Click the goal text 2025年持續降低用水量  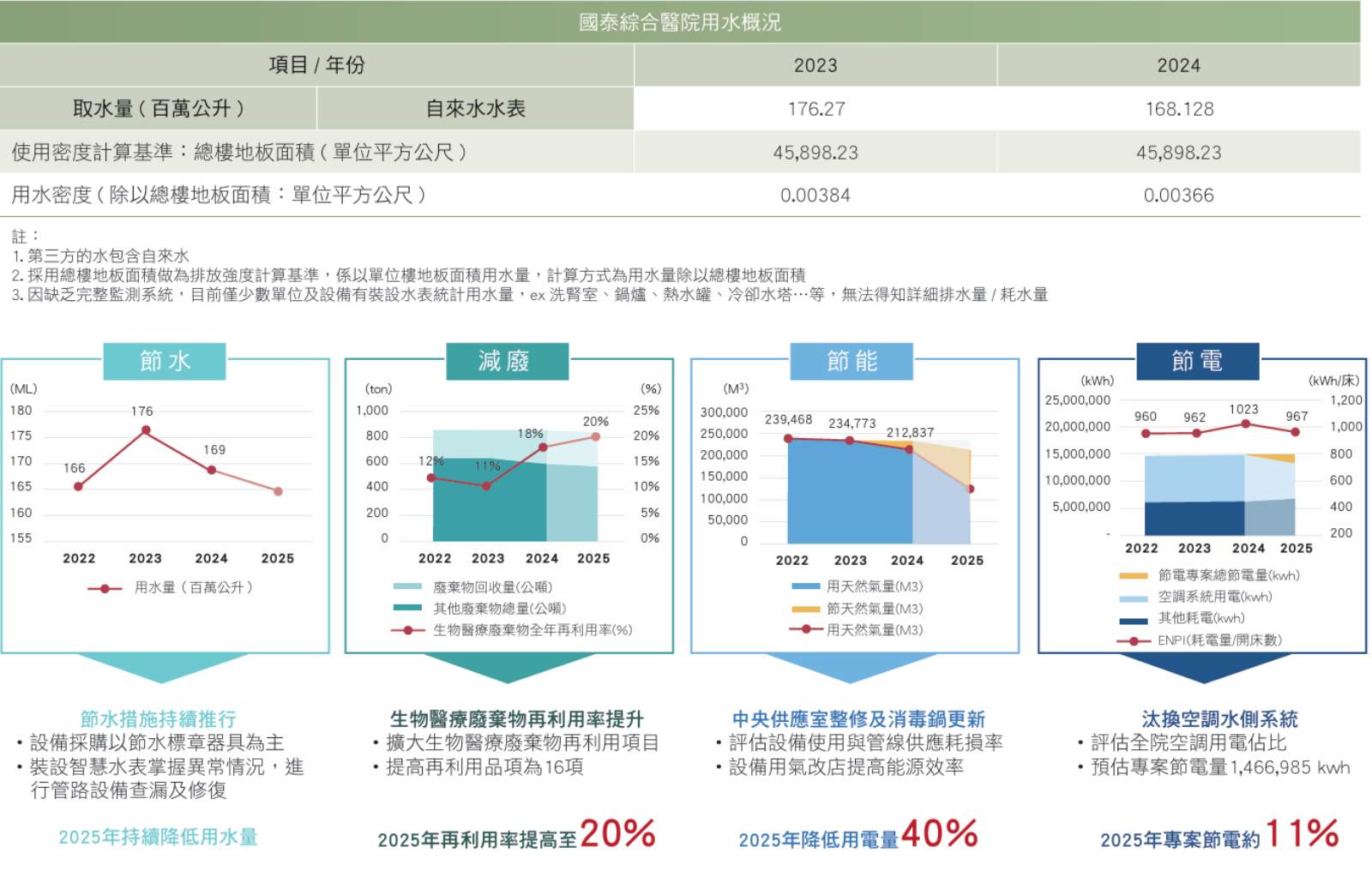coord(159,837)
